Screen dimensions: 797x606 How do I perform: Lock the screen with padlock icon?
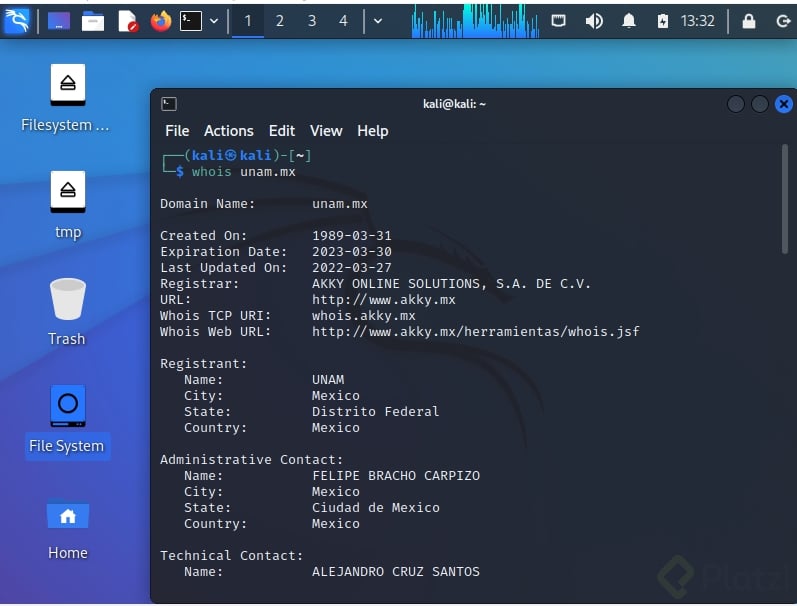748,21
